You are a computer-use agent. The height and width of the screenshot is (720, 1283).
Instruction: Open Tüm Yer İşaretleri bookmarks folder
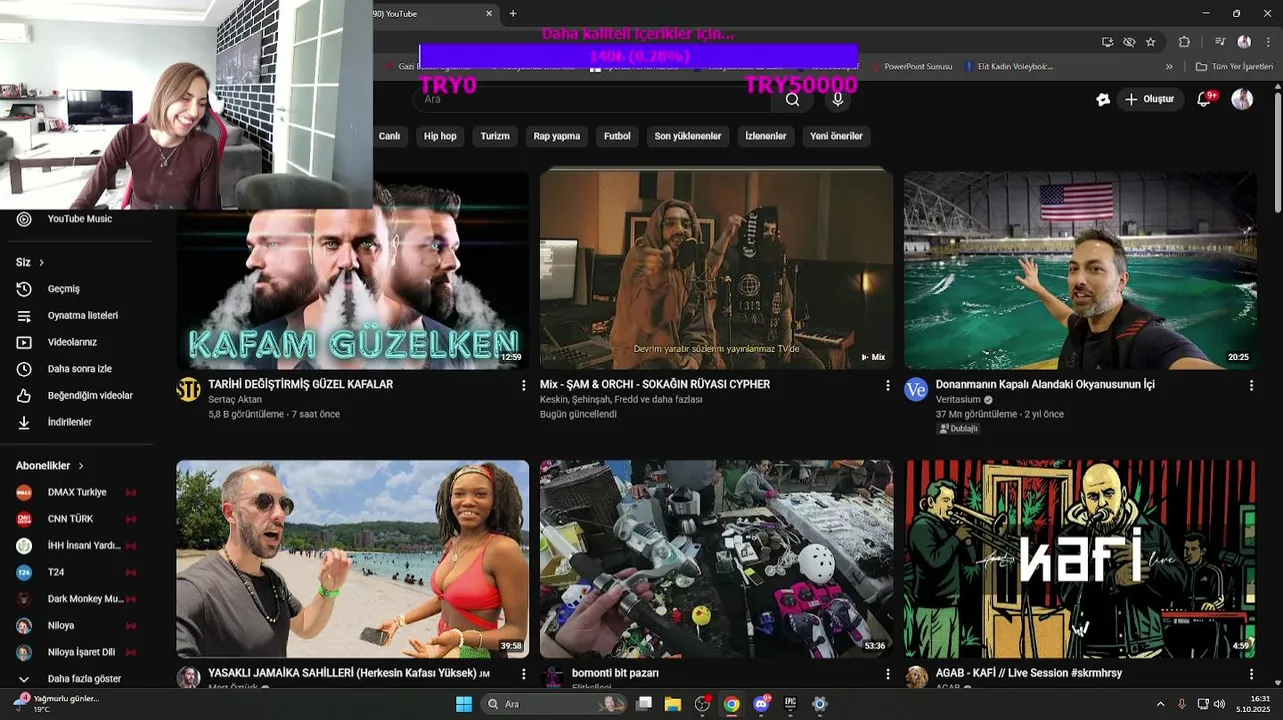click(x=1235, y=67)
